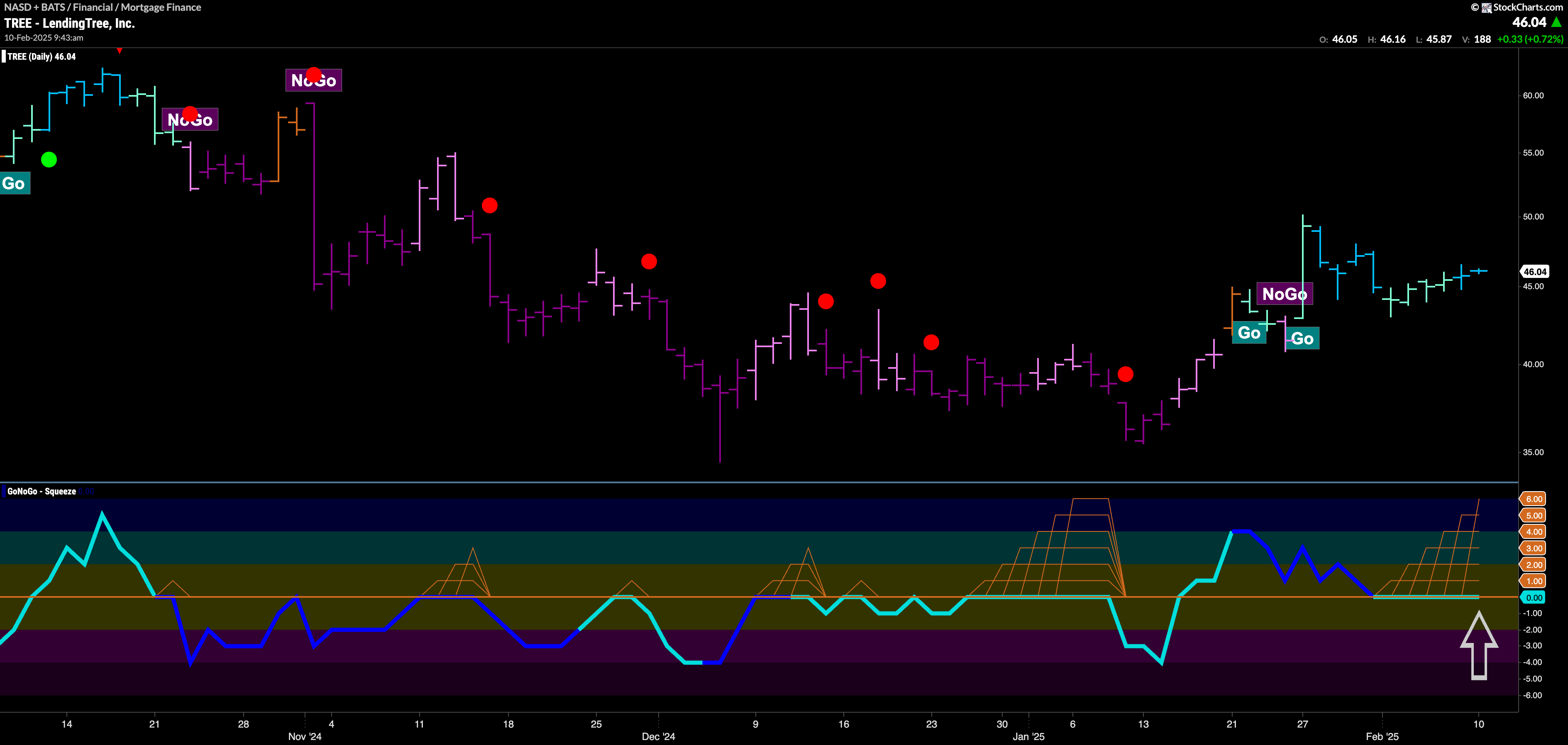Click the '© StockCharts.com' credit text

click(x=1517, y=7)
